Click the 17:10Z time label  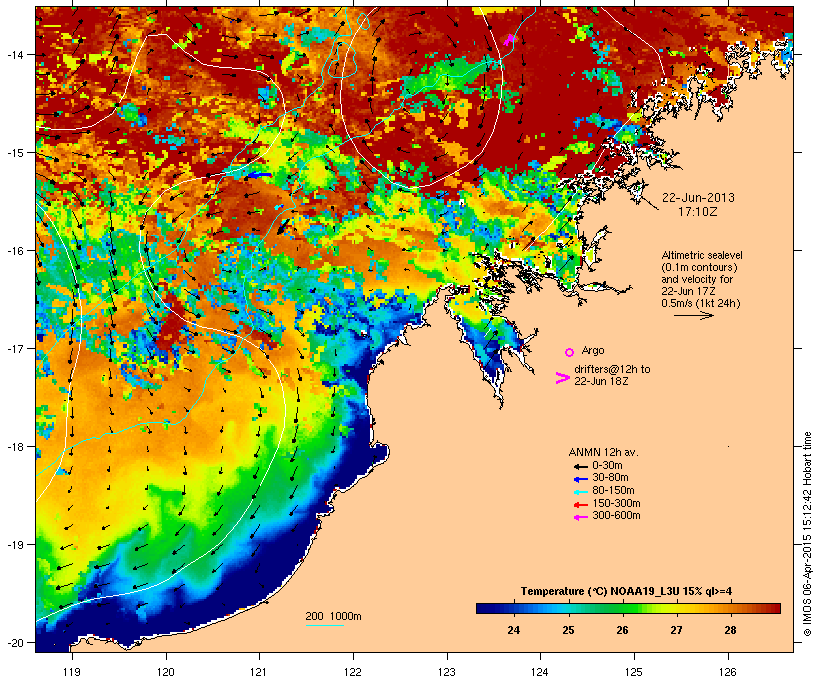coord(698,212)
